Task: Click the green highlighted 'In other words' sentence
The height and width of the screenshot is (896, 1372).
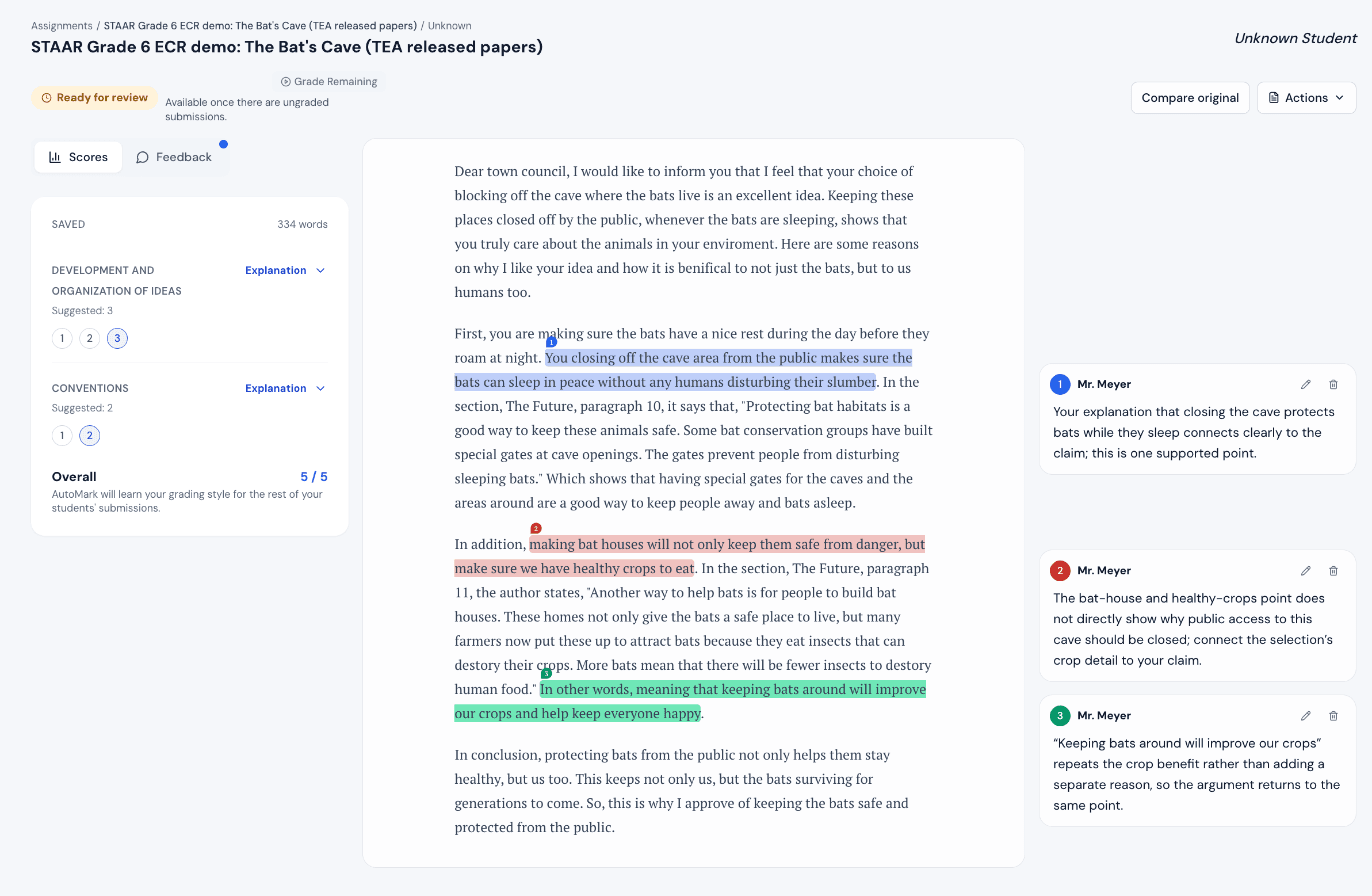Action: pos(690,701)
